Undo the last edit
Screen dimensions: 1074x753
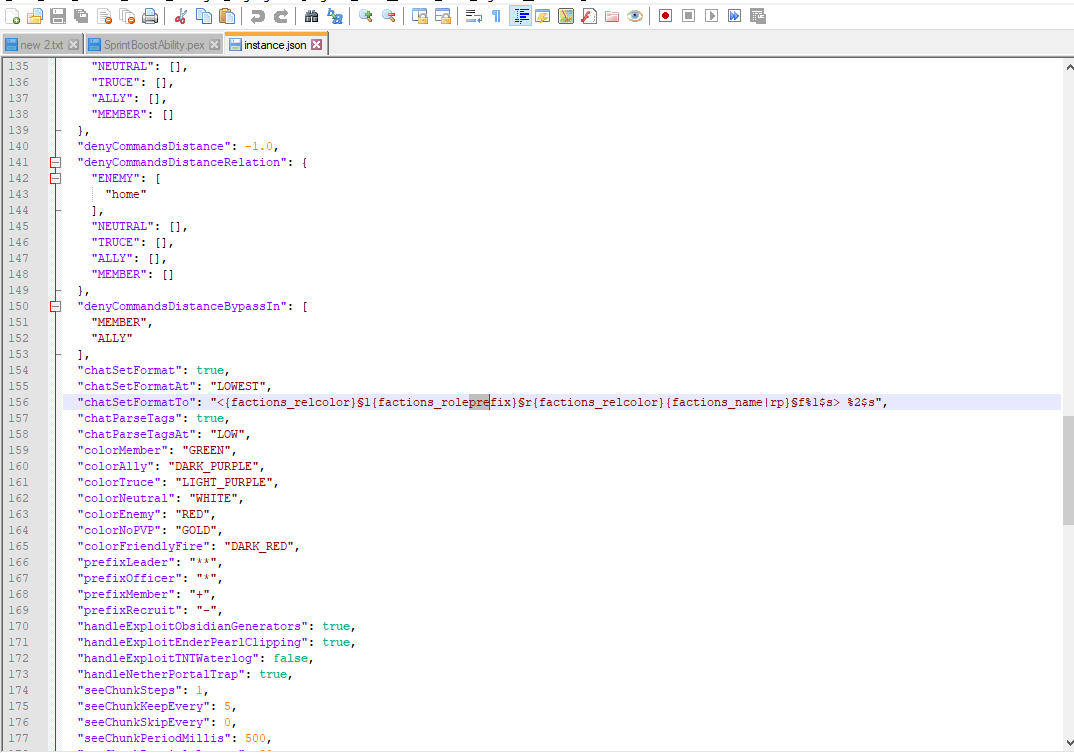pyautogui.click(x=258, y=16)
